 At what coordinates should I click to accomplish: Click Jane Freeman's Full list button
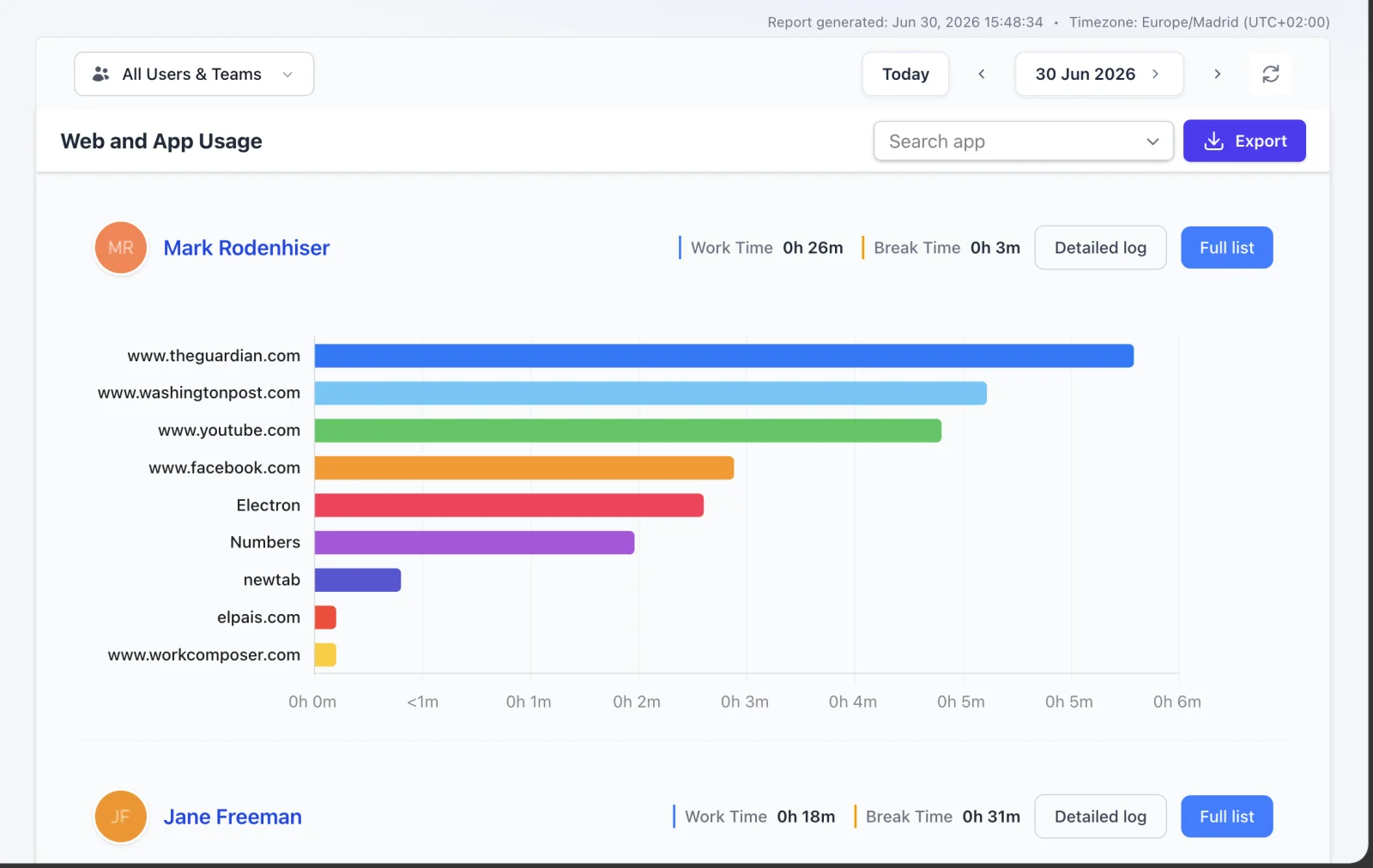click(1226, 817)
